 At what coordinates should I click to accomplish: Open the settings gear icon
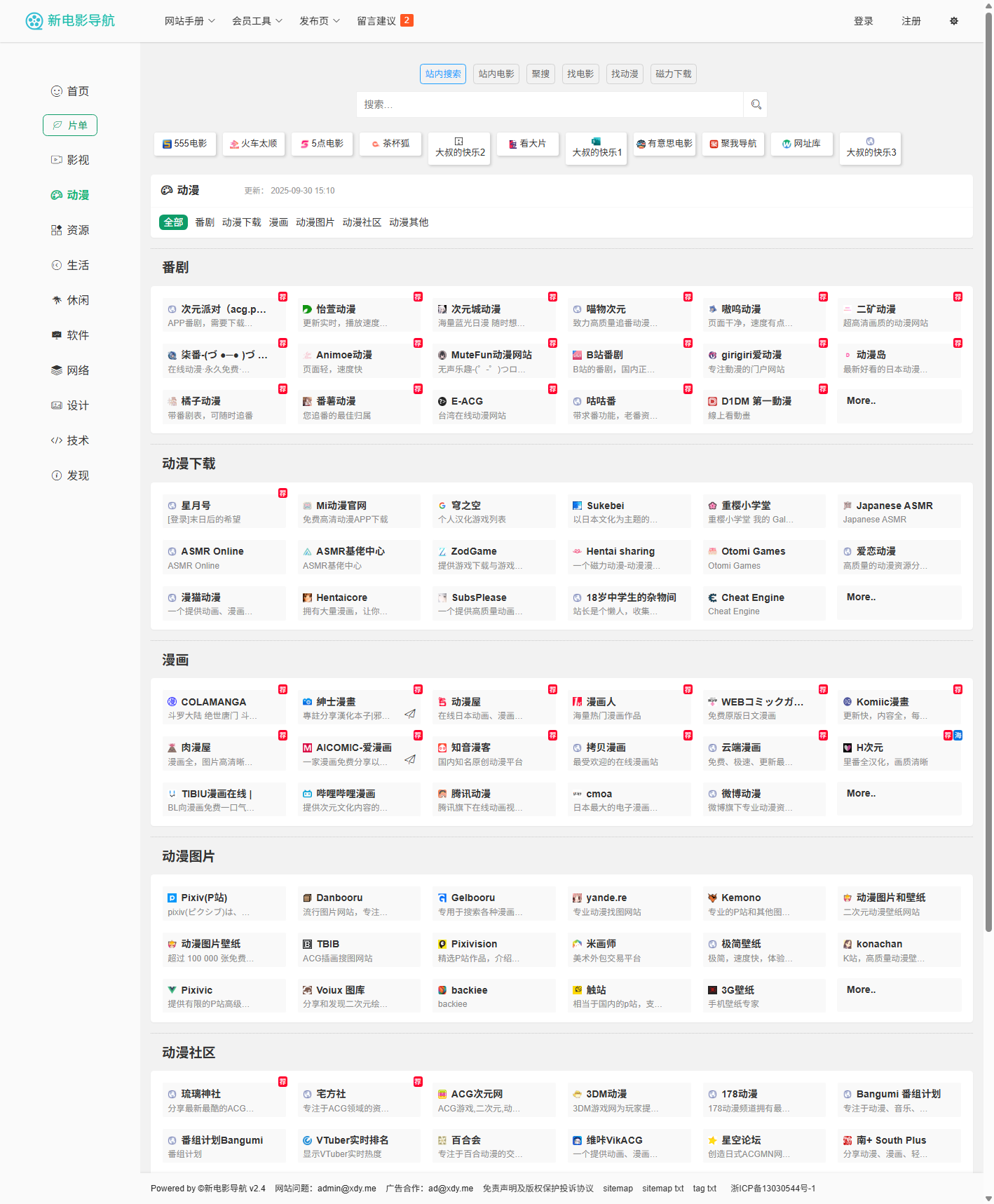pyautogui.click(x=953, y=21)
